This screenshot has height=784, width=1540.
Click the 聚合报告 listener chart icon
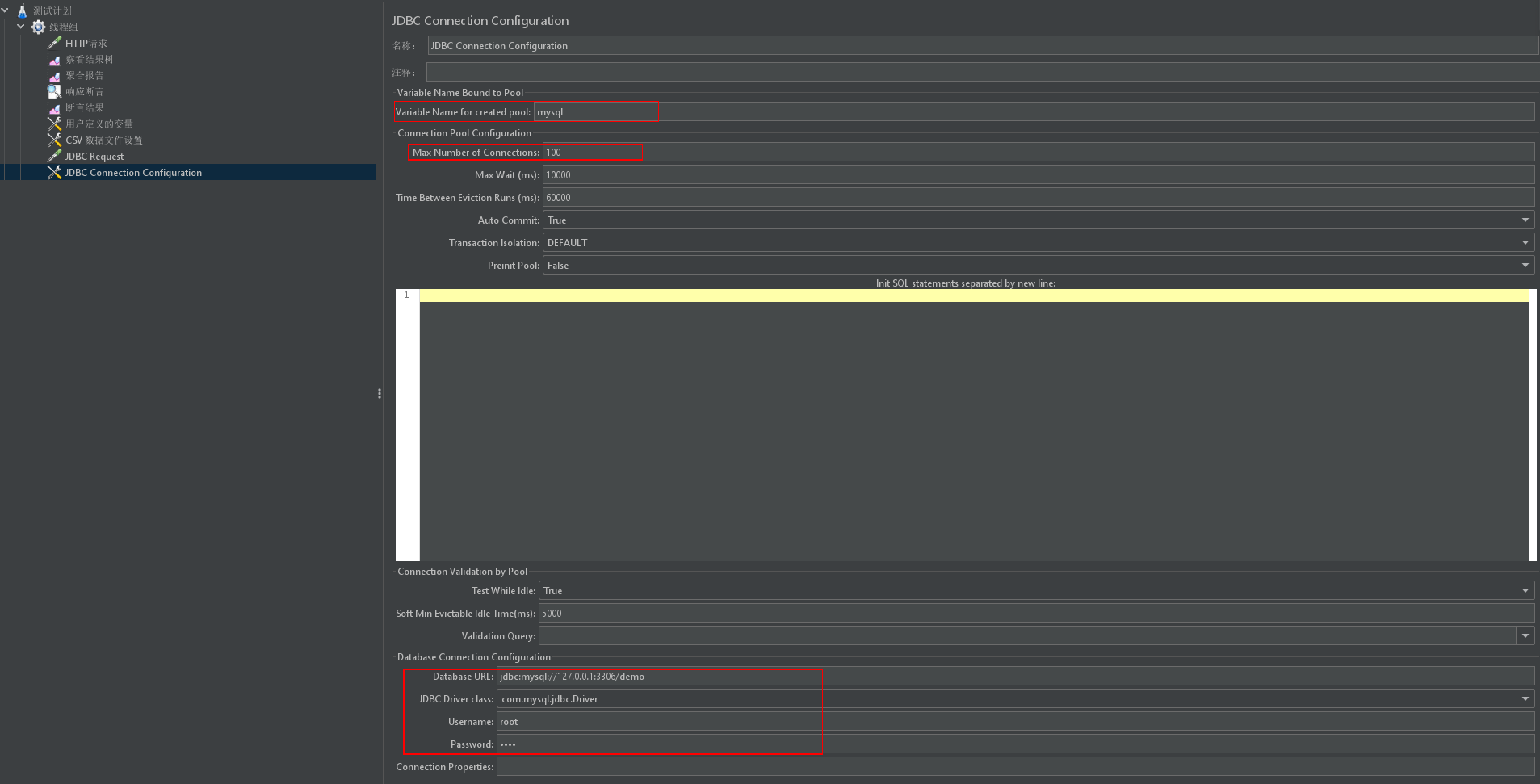pyautogui.click(x=55, y=75)
